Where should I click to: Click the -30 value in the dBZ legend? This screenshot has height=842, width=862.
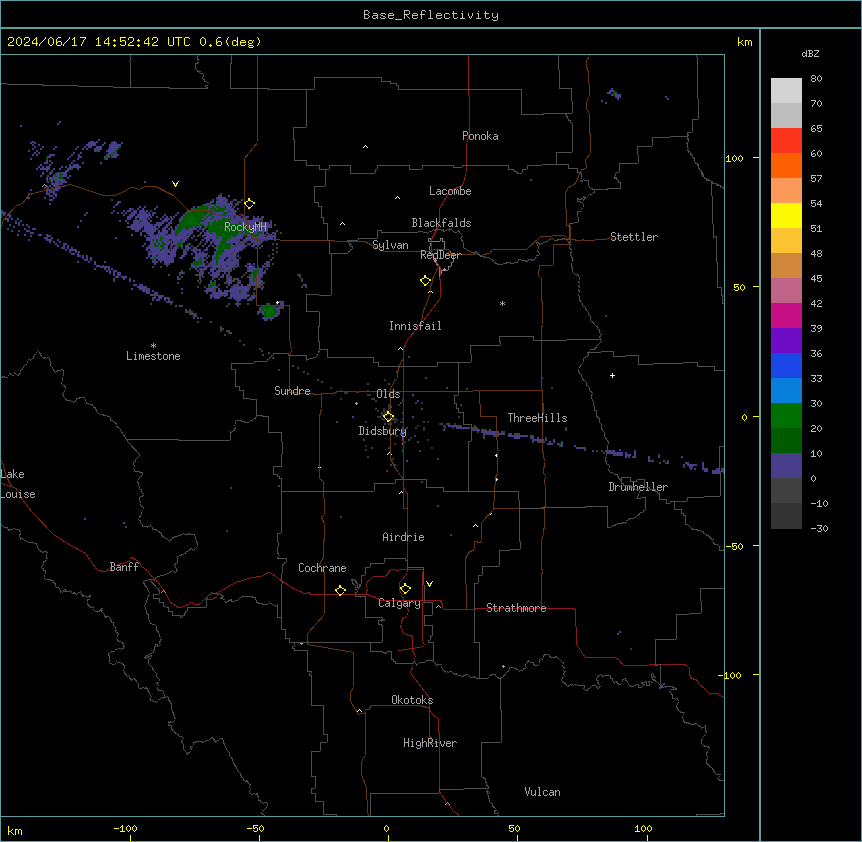point(819,528)
